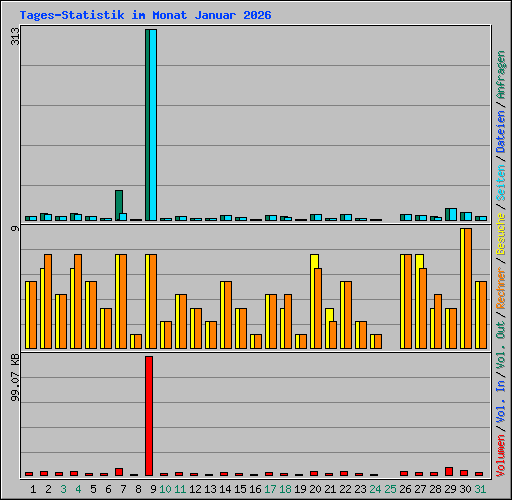512x500 pixels.
Task: Select day label '15' on the x-axis
Action: (x=240, y=489)
